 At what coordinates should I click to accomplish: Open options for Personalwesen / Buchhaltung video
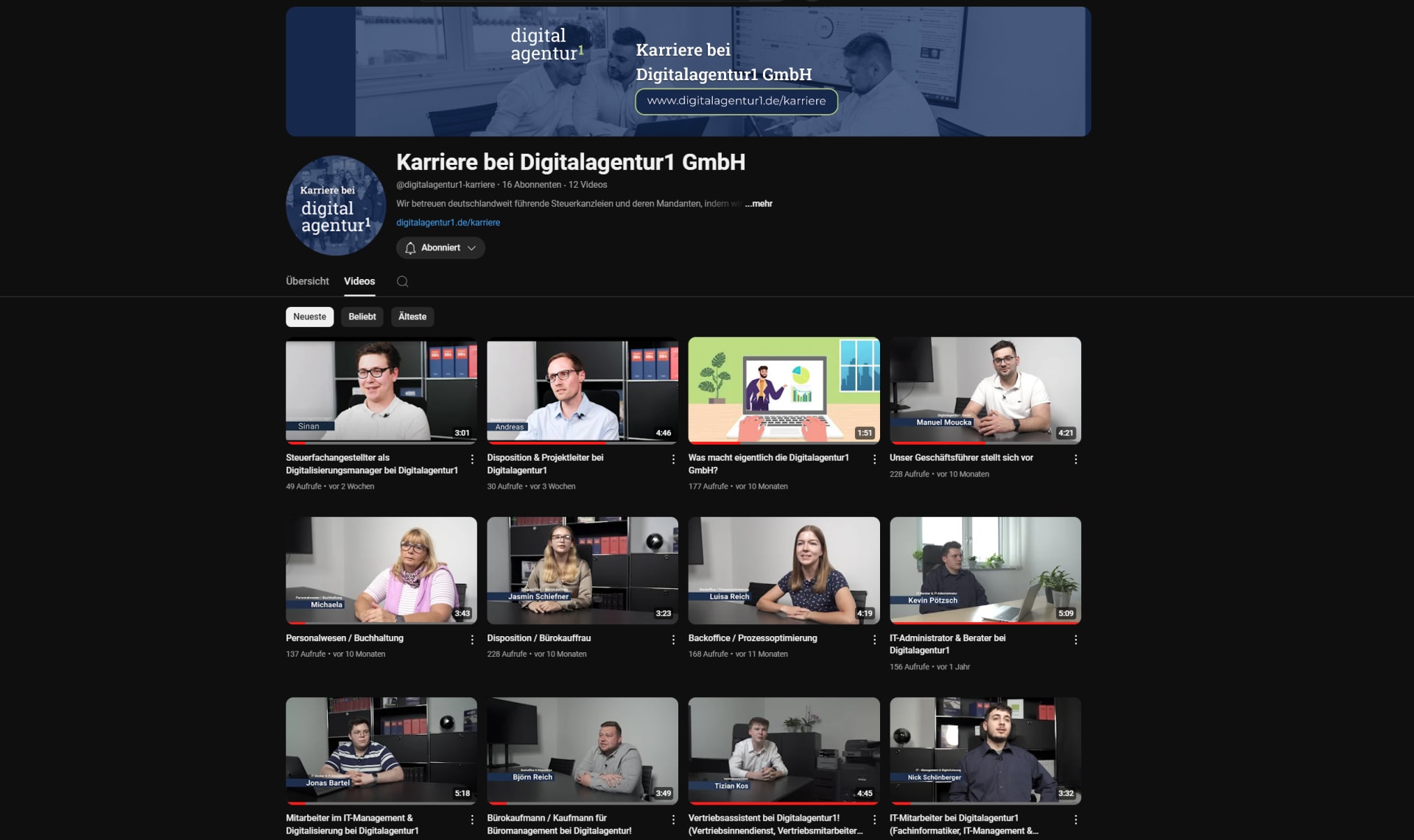point(472,640)
